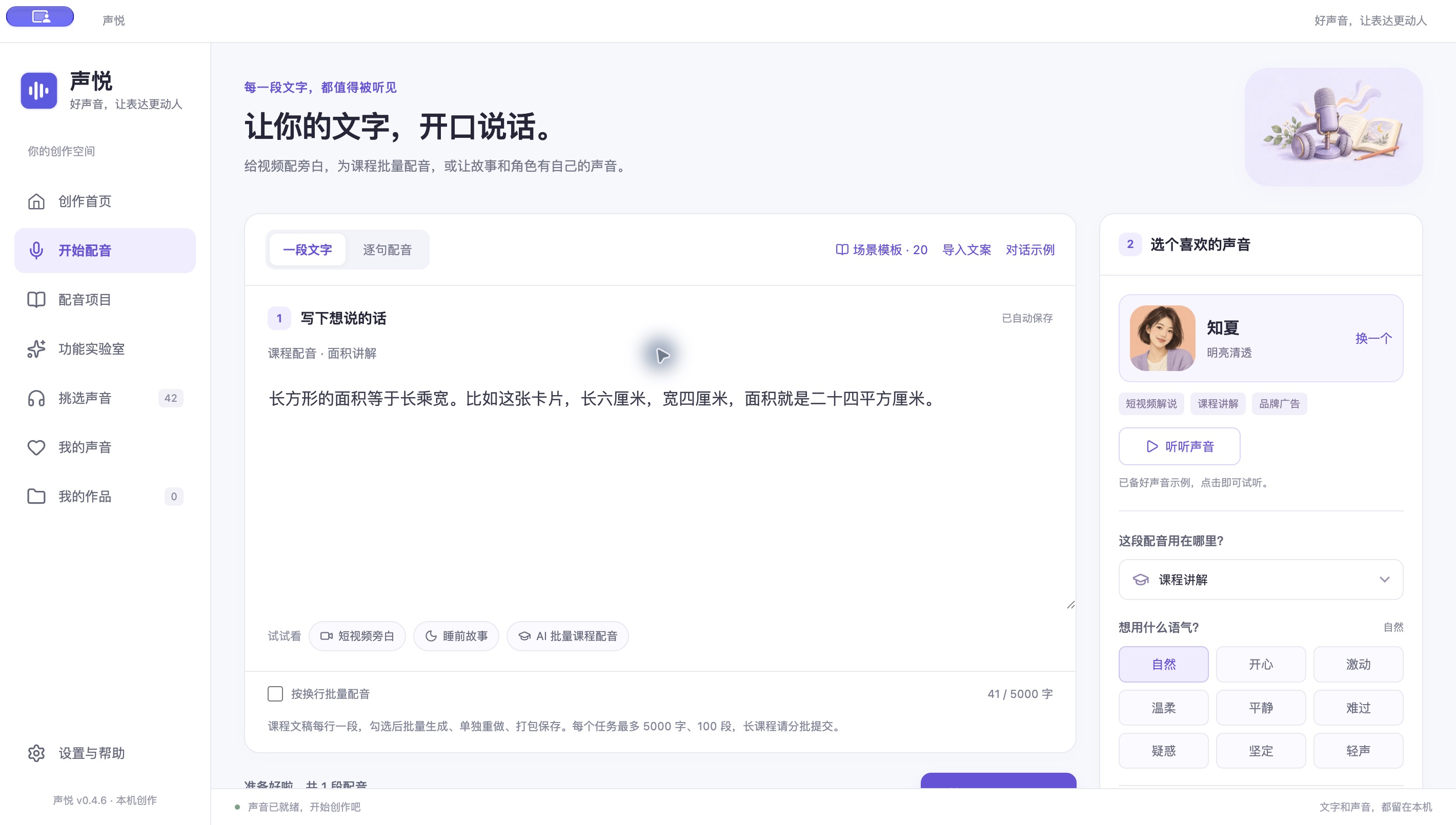The image size is (1456, 825).
Task: Click the sparkle icon beside 功能实验室
Action: (36, 349)
